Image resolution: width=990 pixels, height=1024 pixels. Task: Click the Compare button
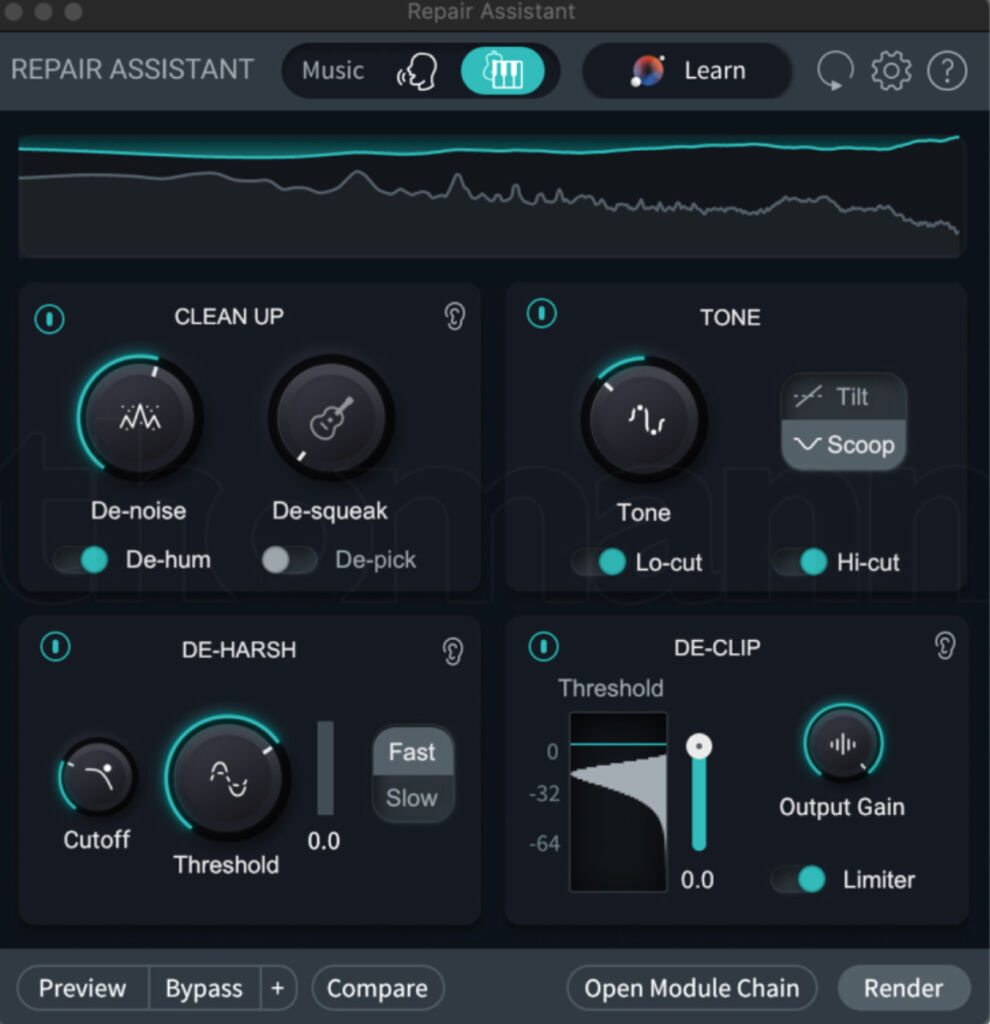(377, 988)
